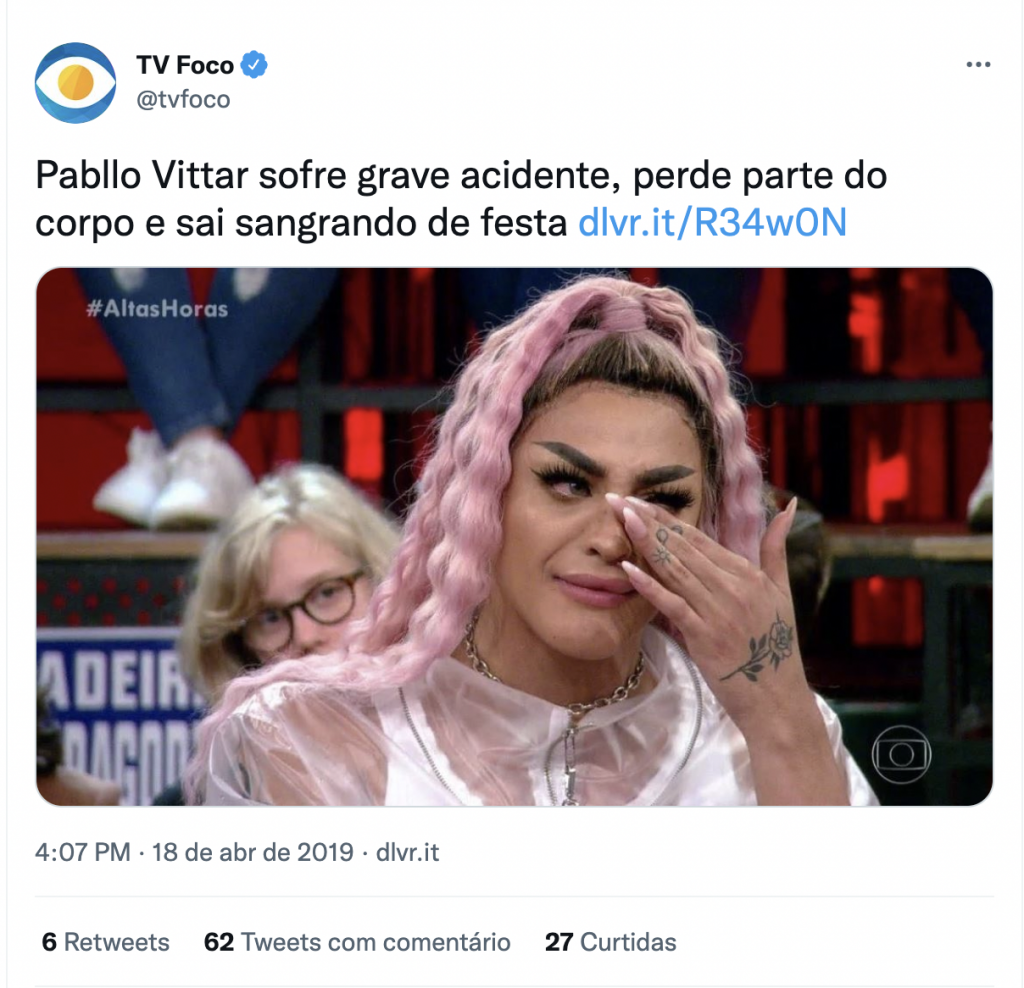Open the three-dot more options menu
1024x988 pixels.
978,65
